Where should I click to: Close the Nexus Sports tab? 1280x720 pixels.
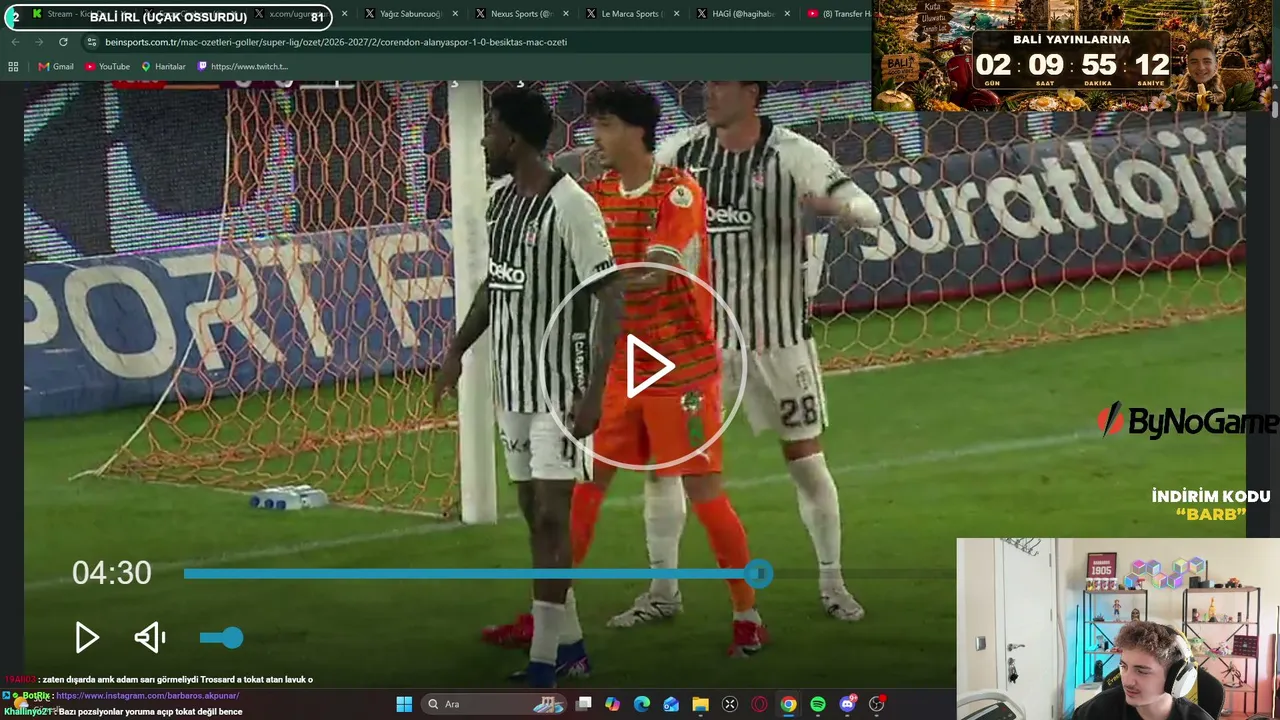[565, 14]
